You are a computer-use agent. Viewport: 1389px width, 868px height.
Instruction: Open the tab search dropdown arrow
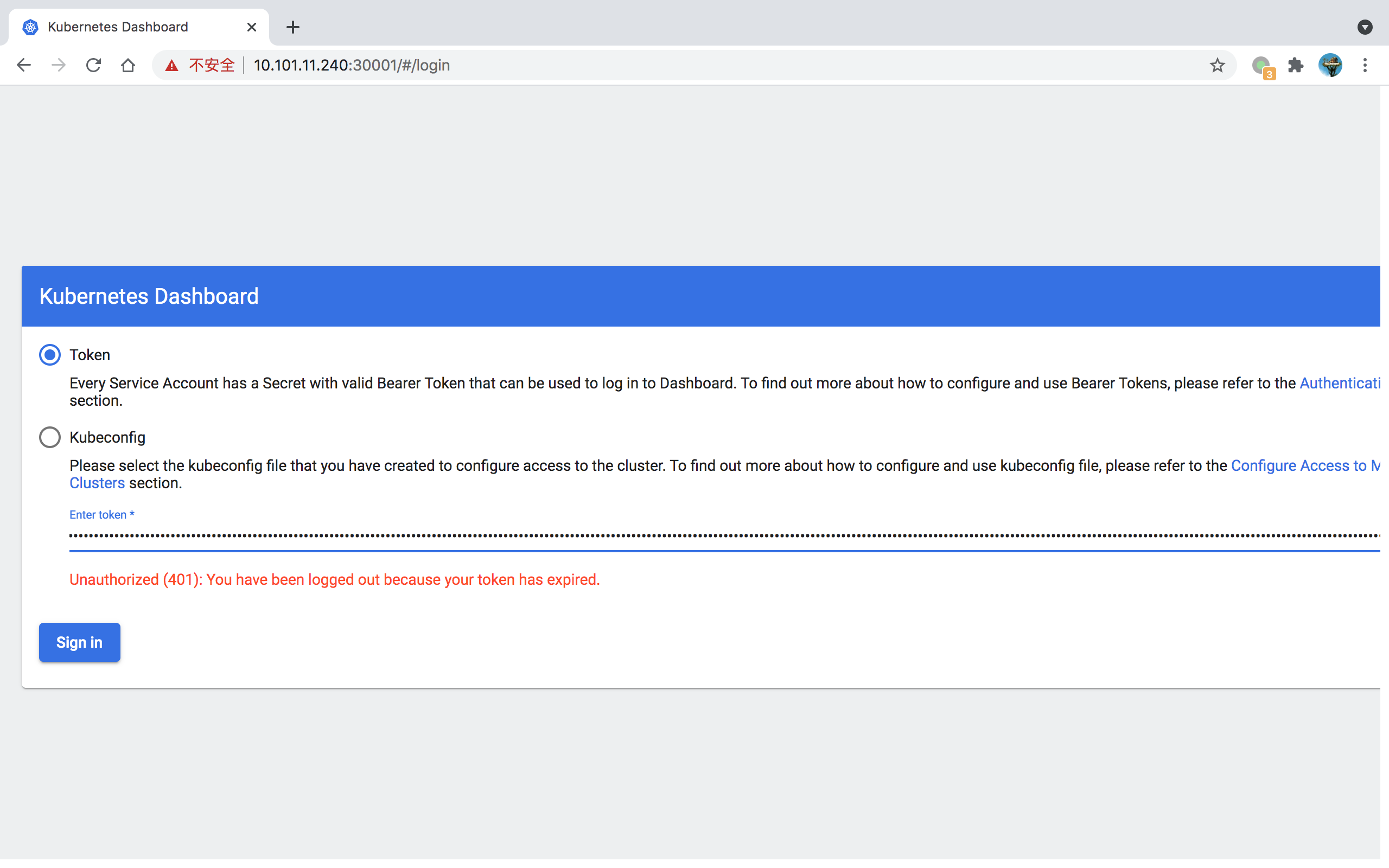(1365, 27)
